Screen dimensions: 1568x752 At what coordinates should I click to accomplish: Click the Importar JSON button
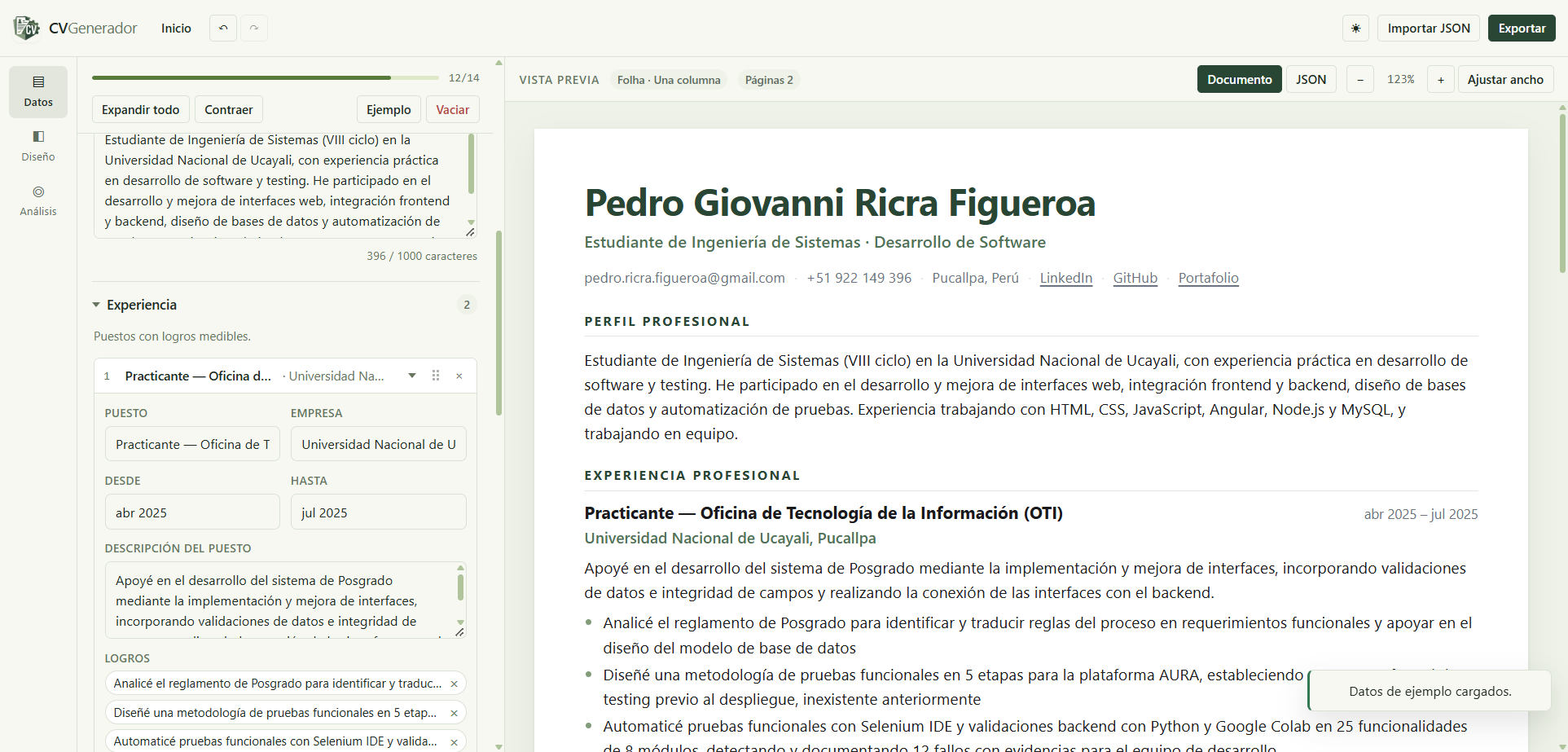[1429, 28]
